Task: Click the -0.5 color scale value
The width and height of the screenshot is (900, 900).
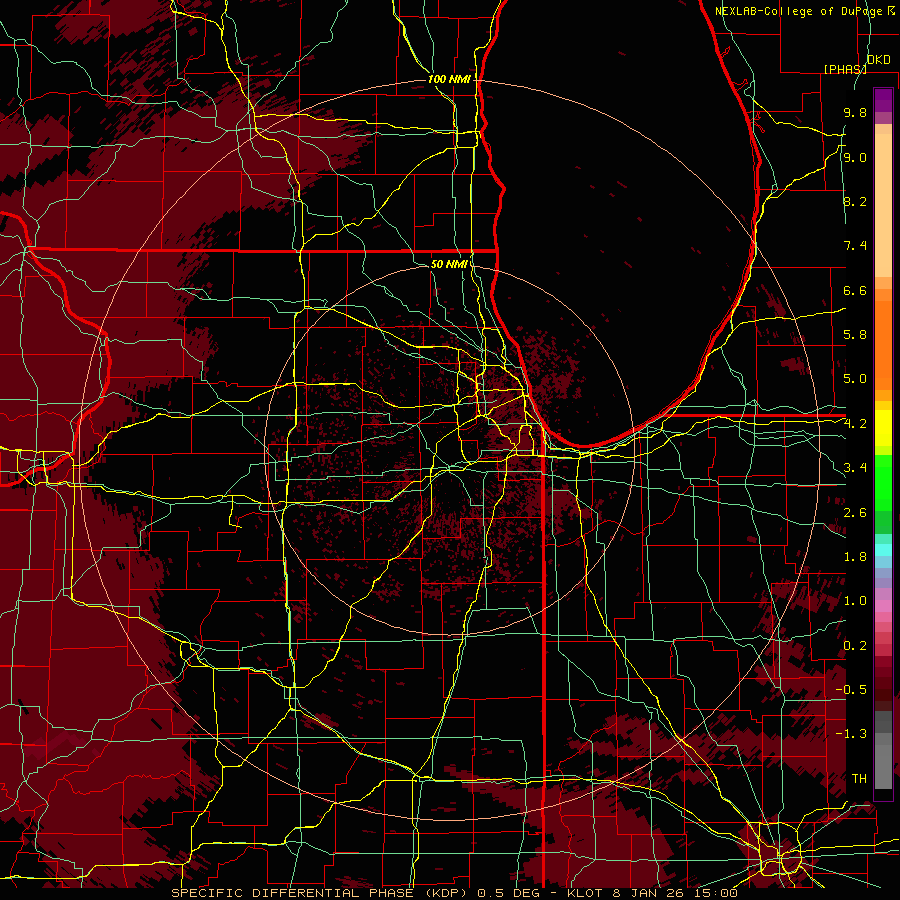Action: [x=851, y=689]
